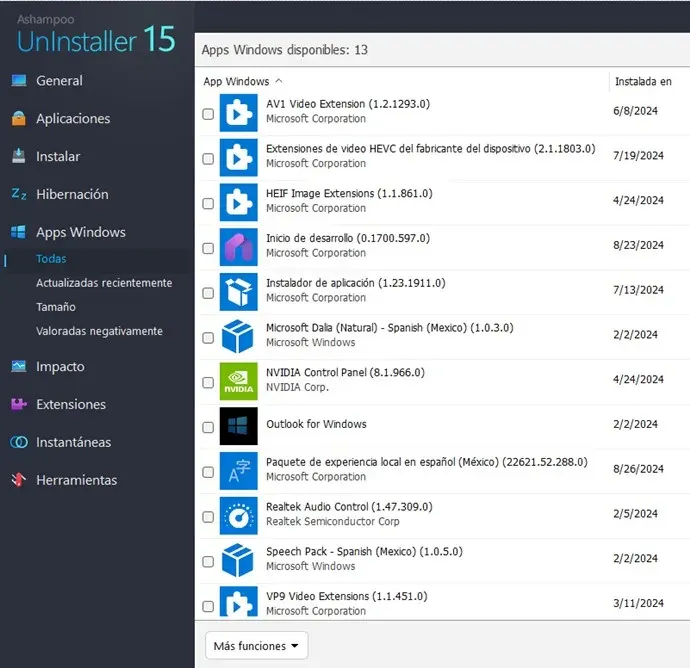690x668 pixels.
Task: Check the HEIF Image Extensions checkbox
Action: (x=208, y=203)
